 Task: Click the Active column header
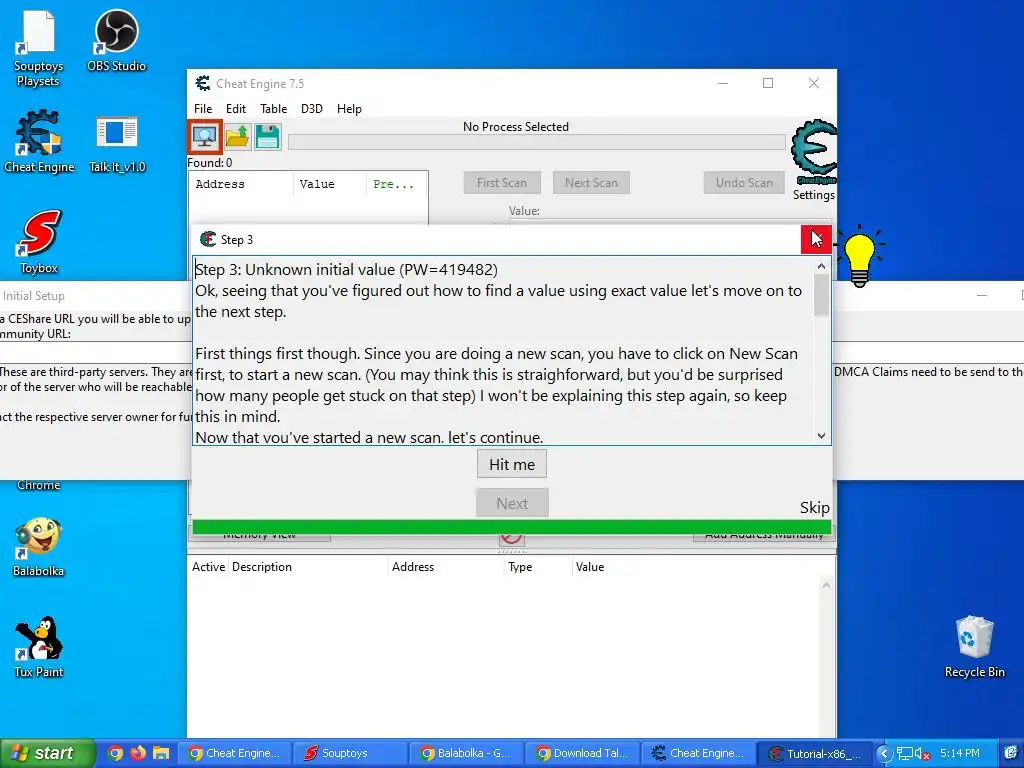(x=208, y=567)
